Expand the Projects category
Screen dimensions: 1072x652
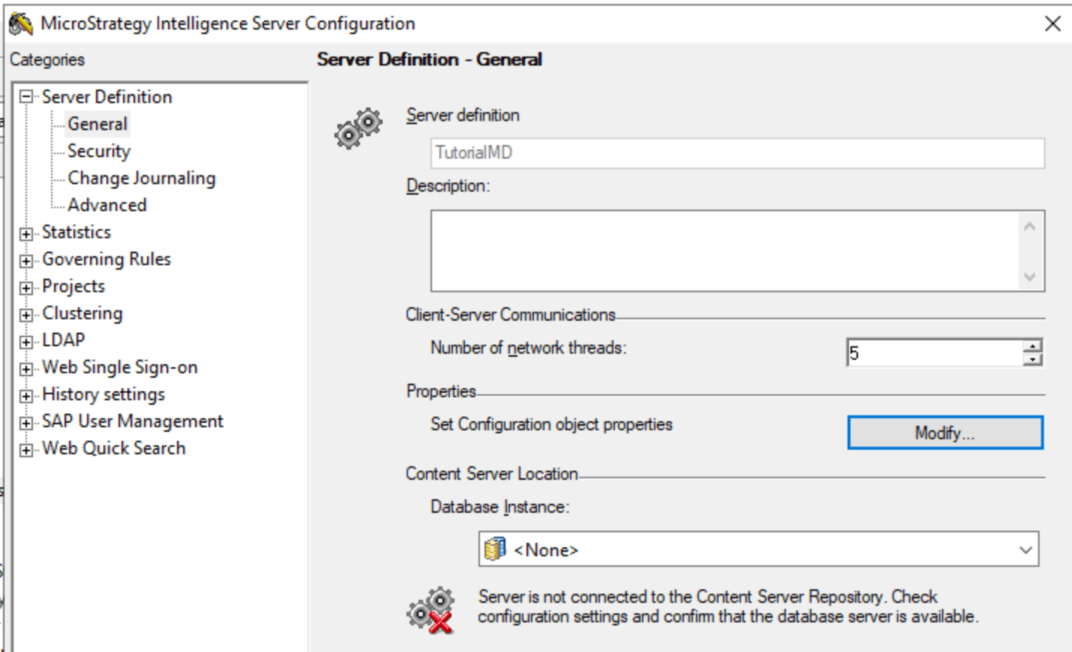click(26, 288)
